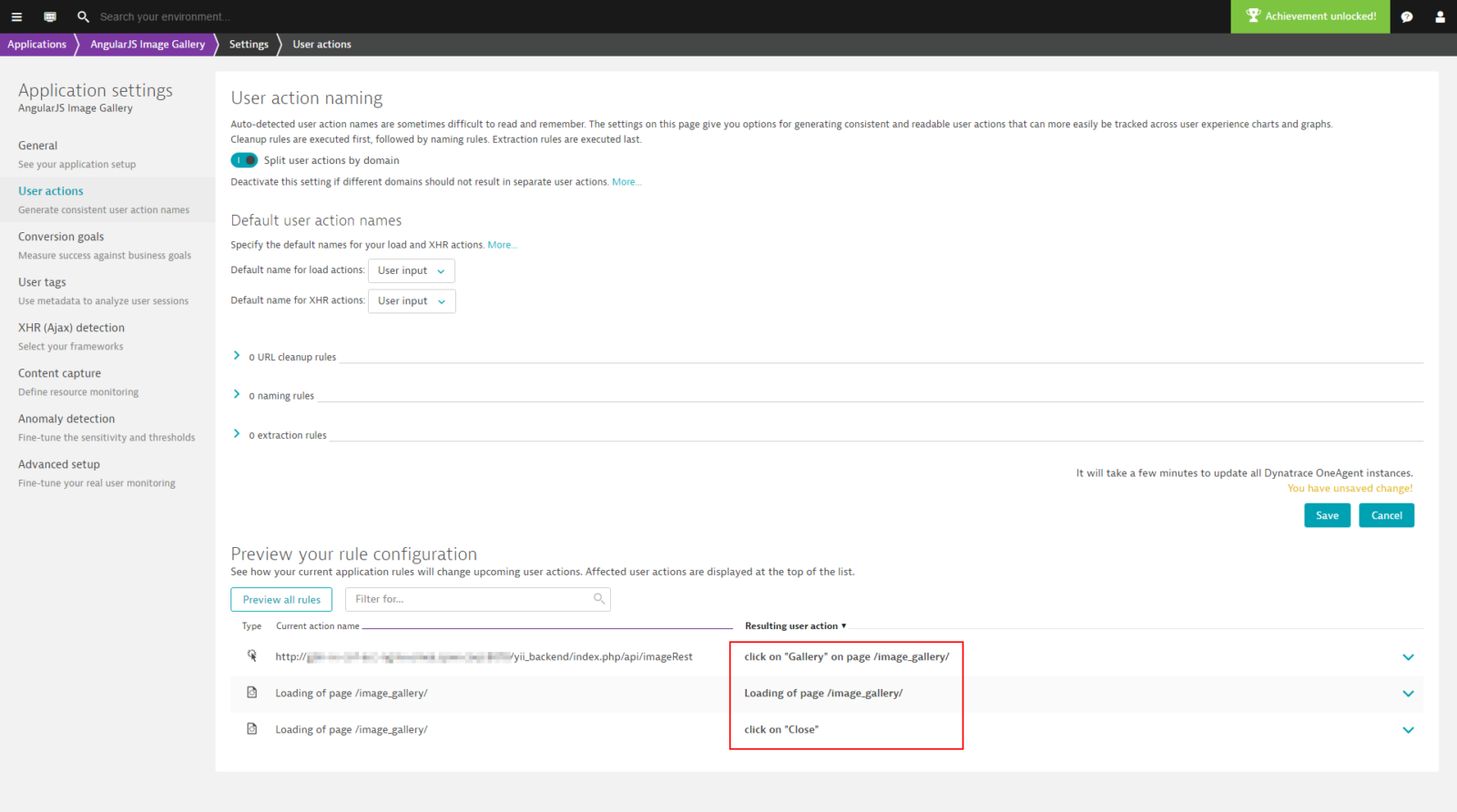Click the trophy Achievement unlocked icon

coord(1253,15)
